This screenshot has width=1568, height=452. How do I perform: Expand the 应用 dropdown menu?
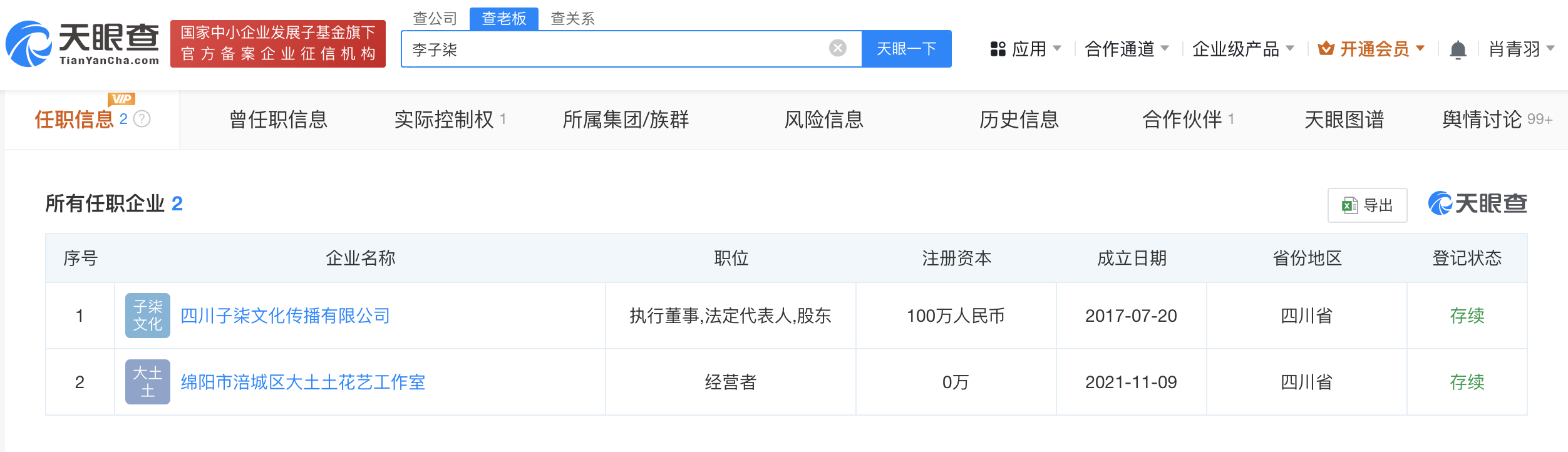coord(1026,49)
